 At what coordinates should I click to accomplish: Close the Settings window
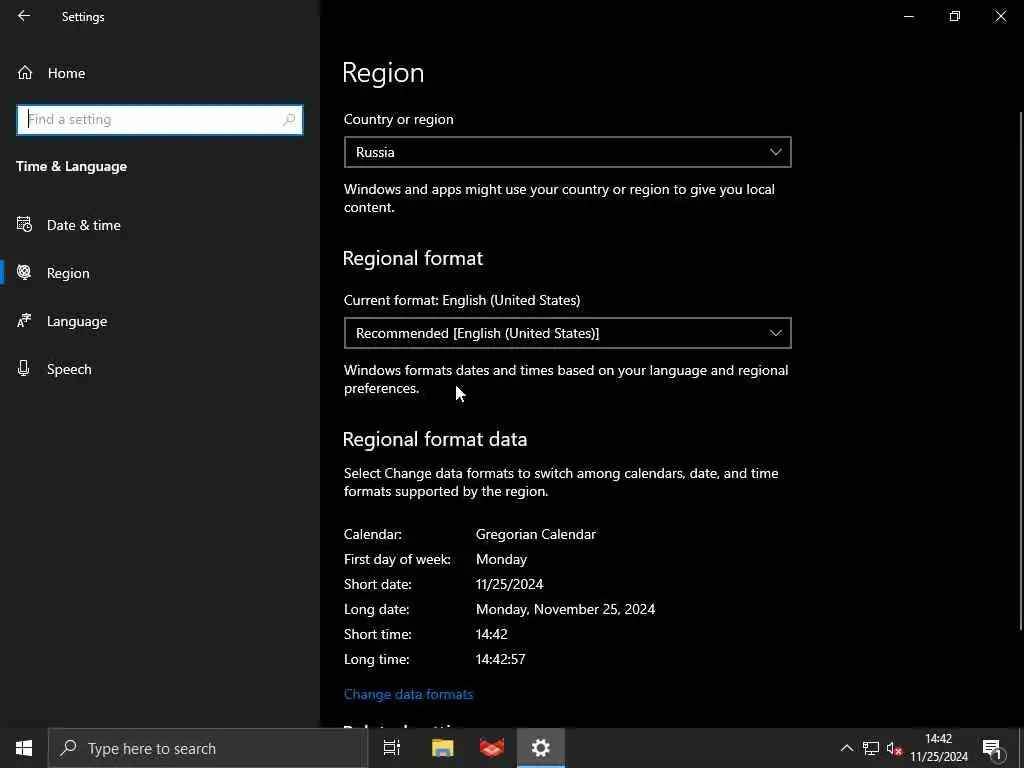click(1000, 16)
